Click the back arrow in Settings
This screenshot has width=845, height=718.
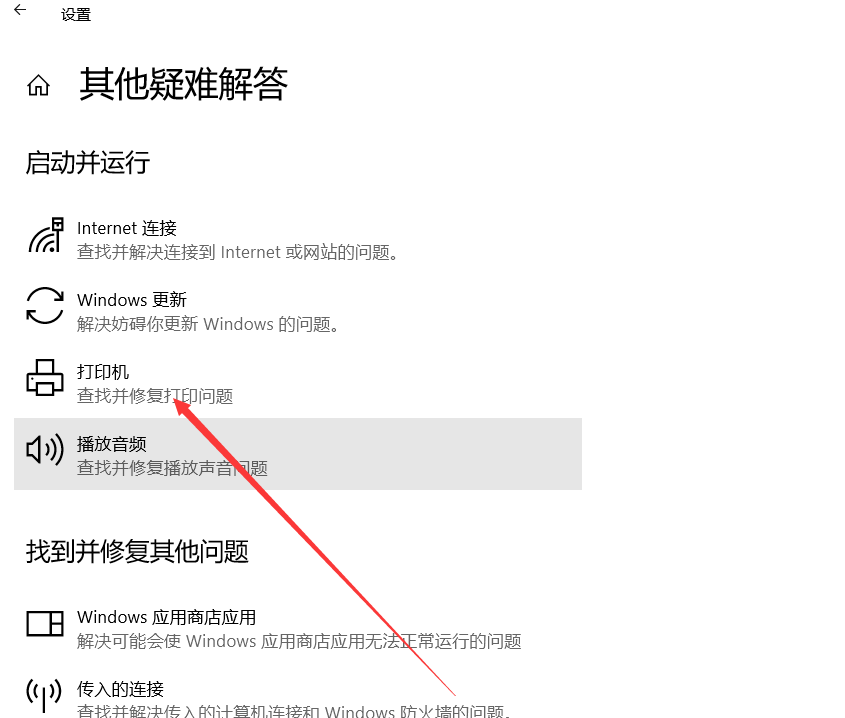[x=20, y=10]
